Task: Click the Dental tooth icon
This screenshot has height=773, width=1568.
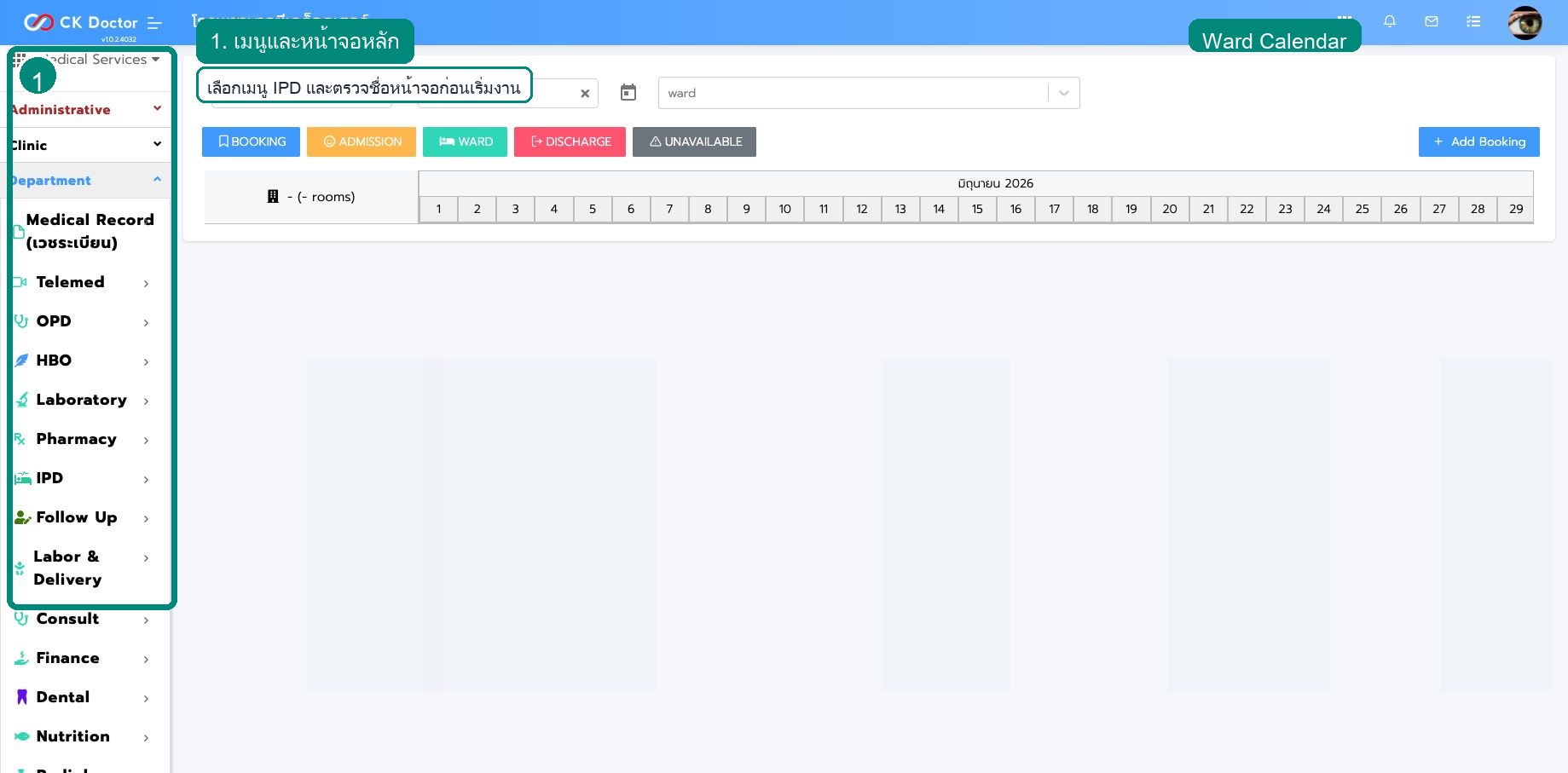Action: coord(22,697)
